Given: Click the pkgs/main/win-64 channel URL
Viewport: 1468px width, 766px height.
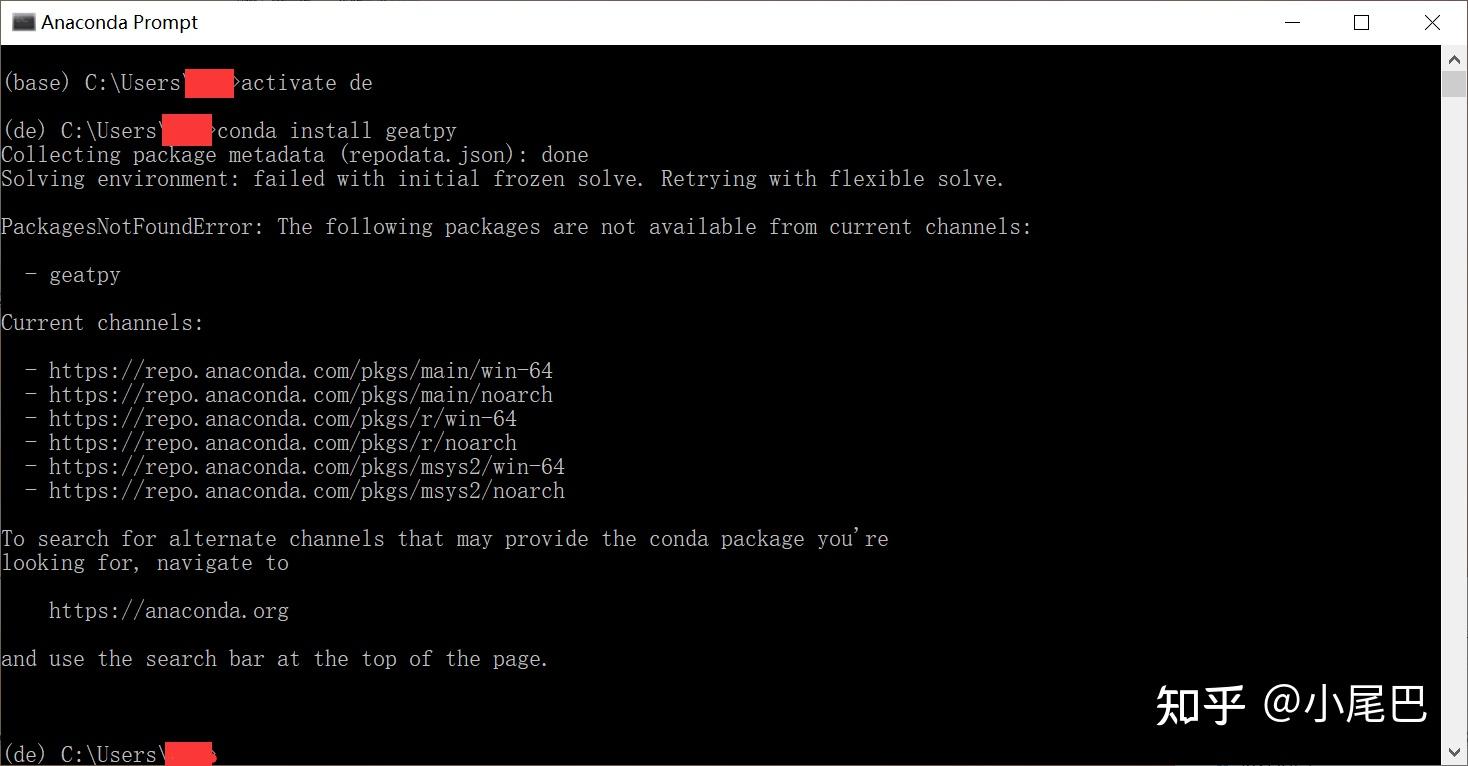Looking at the screenshot, I should [300, 371].
